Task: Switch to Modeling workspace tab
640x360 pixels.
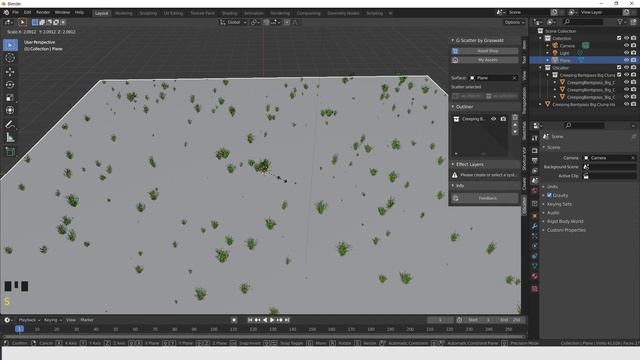Action: (x=124, y=13)
